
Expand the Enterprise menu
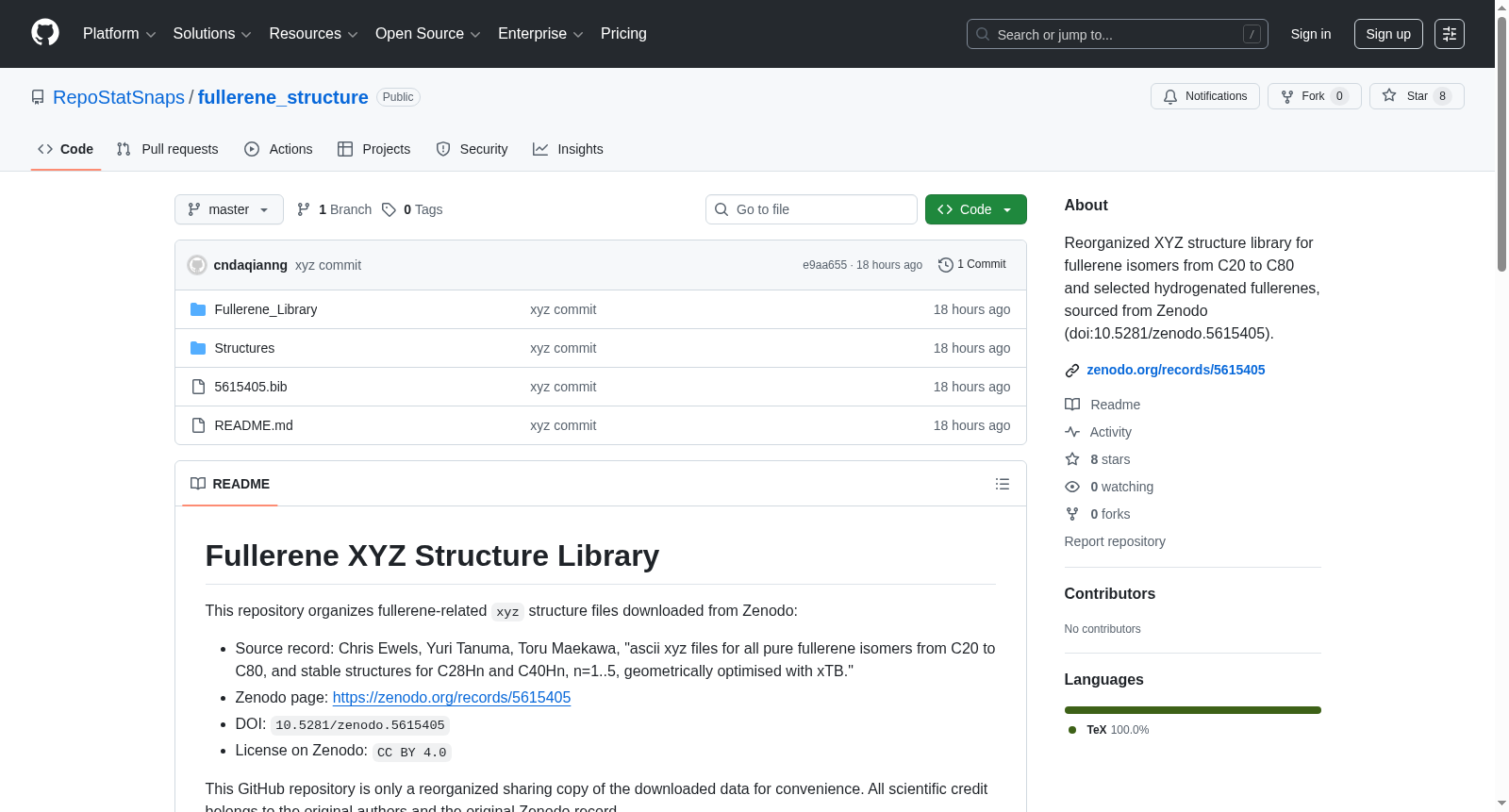tap(540, 34)
